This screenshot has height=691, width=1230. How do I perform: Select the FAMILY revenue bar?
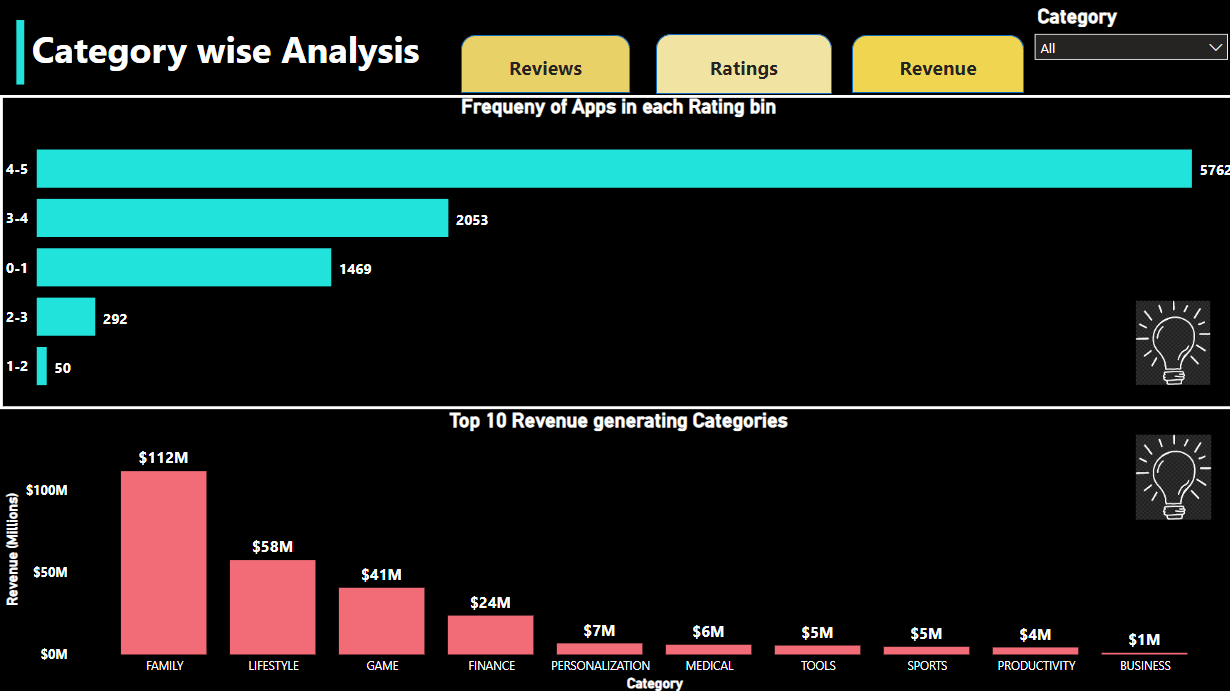164,560
